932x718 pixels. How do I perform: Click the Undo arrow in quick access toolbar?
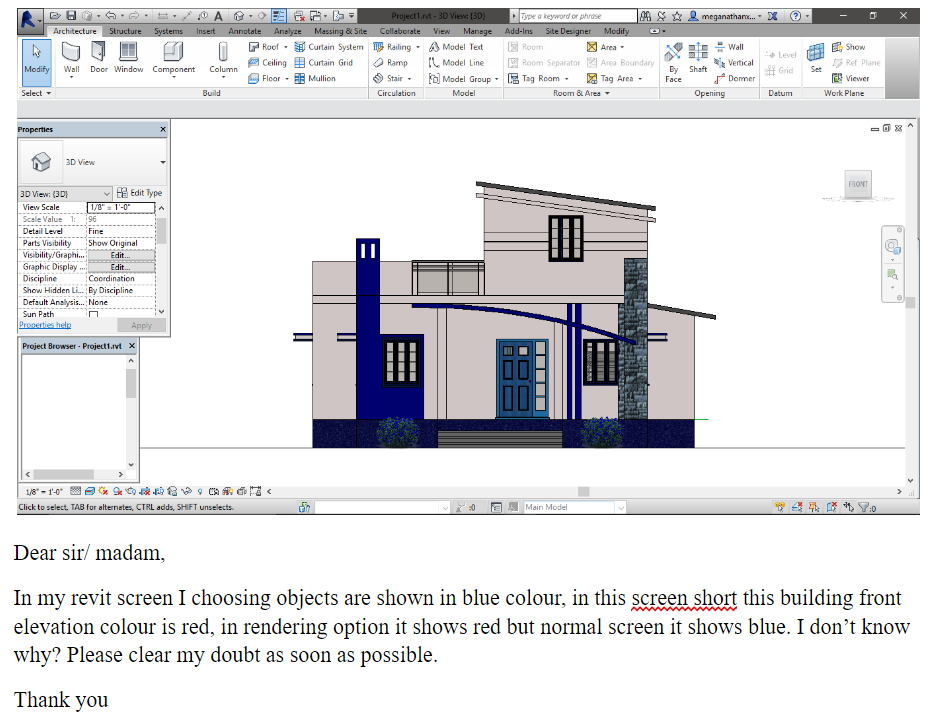click(x=111, y=15)
